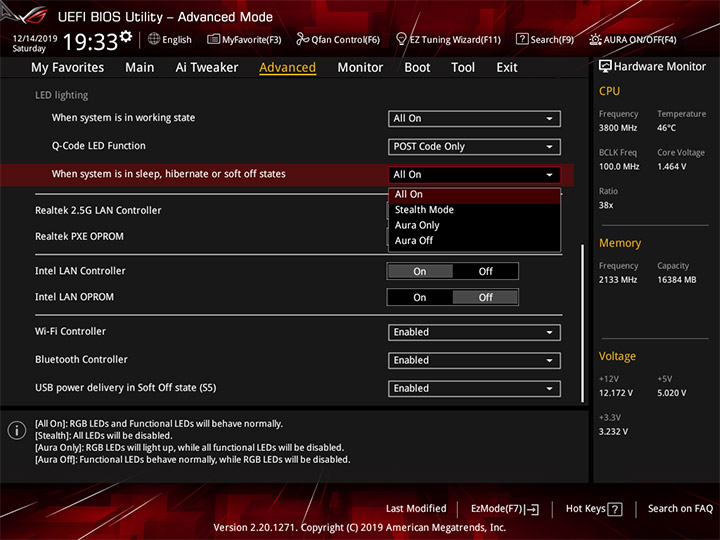Screen dimensions: 720x540
Task: Toggle AURA ON/OFF(F4)
Action: (x=633, y=39)
